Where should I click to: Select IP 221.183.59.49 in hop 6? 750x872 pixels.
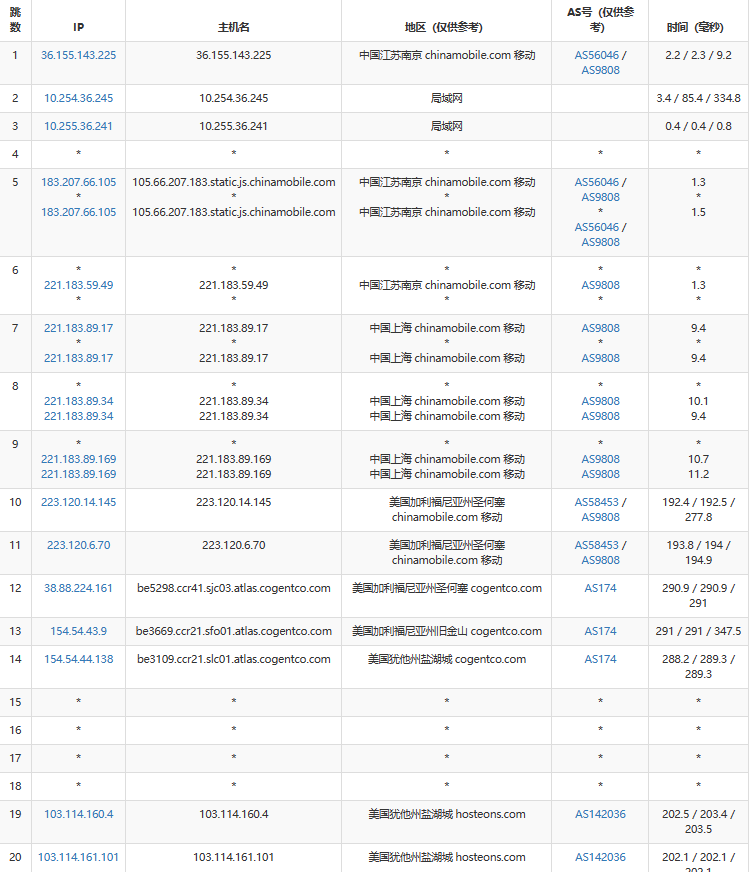[x=78, y=285]
